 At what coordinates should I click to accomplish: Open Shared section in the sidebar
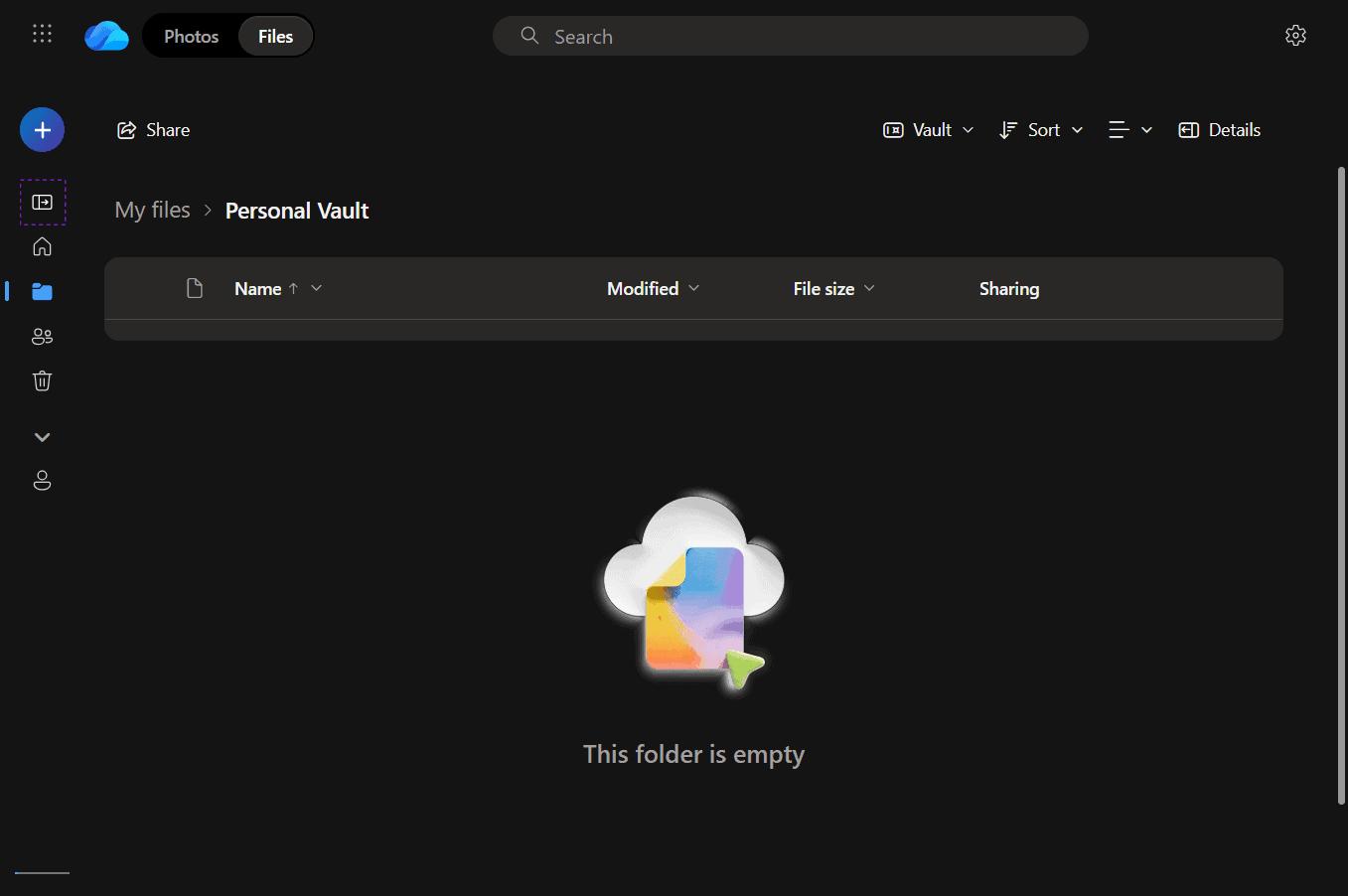pos(42,337)
